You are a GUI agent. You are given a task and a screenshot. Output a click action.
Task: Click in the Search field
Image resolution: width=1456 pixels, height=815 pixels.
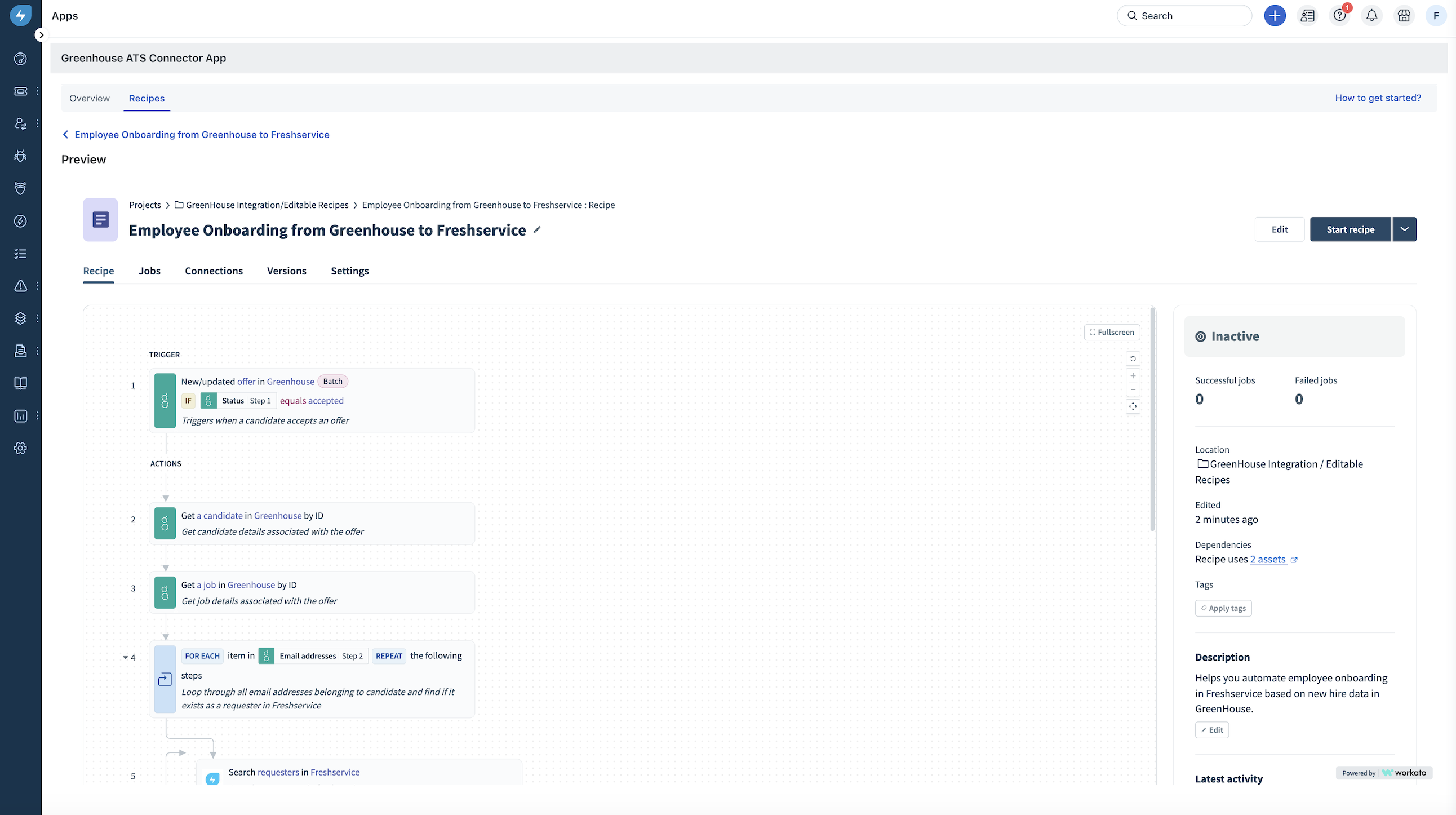[x=1184, y=16]
